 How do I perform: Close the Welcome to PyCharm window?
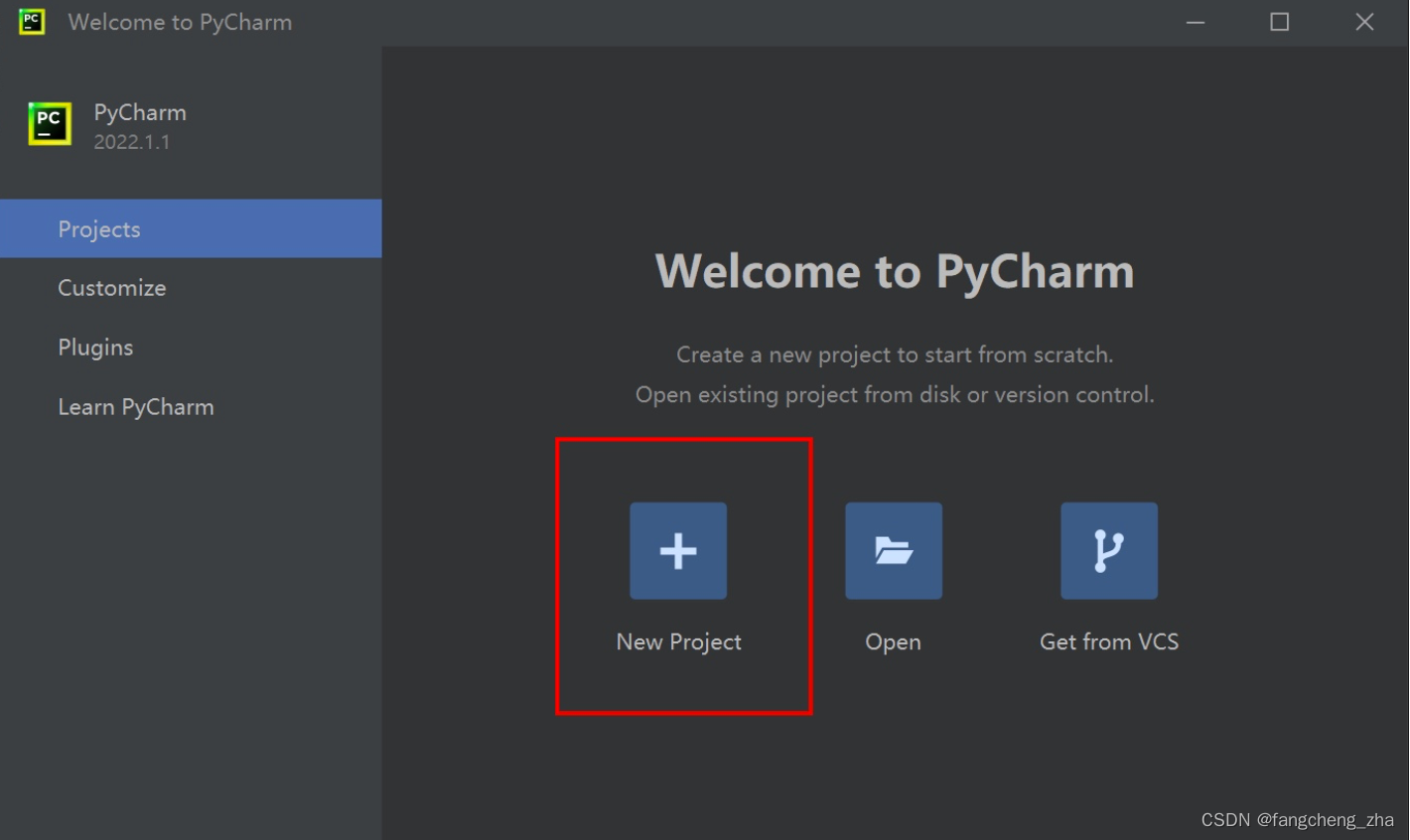point(1365,22)
